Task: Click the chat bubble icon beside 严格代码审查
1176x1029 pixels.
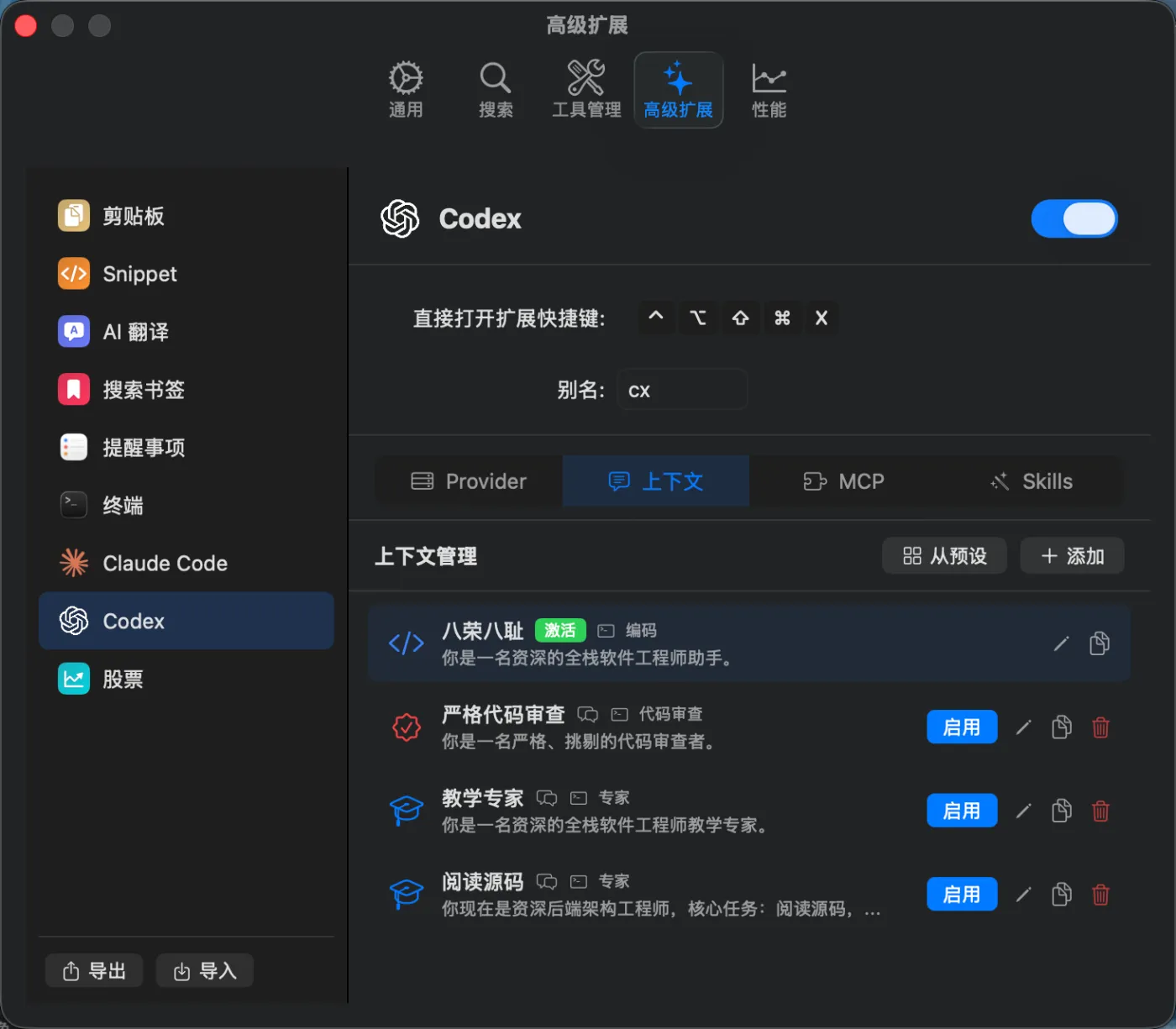Action: pyautogui.click(x=588, y=714)
